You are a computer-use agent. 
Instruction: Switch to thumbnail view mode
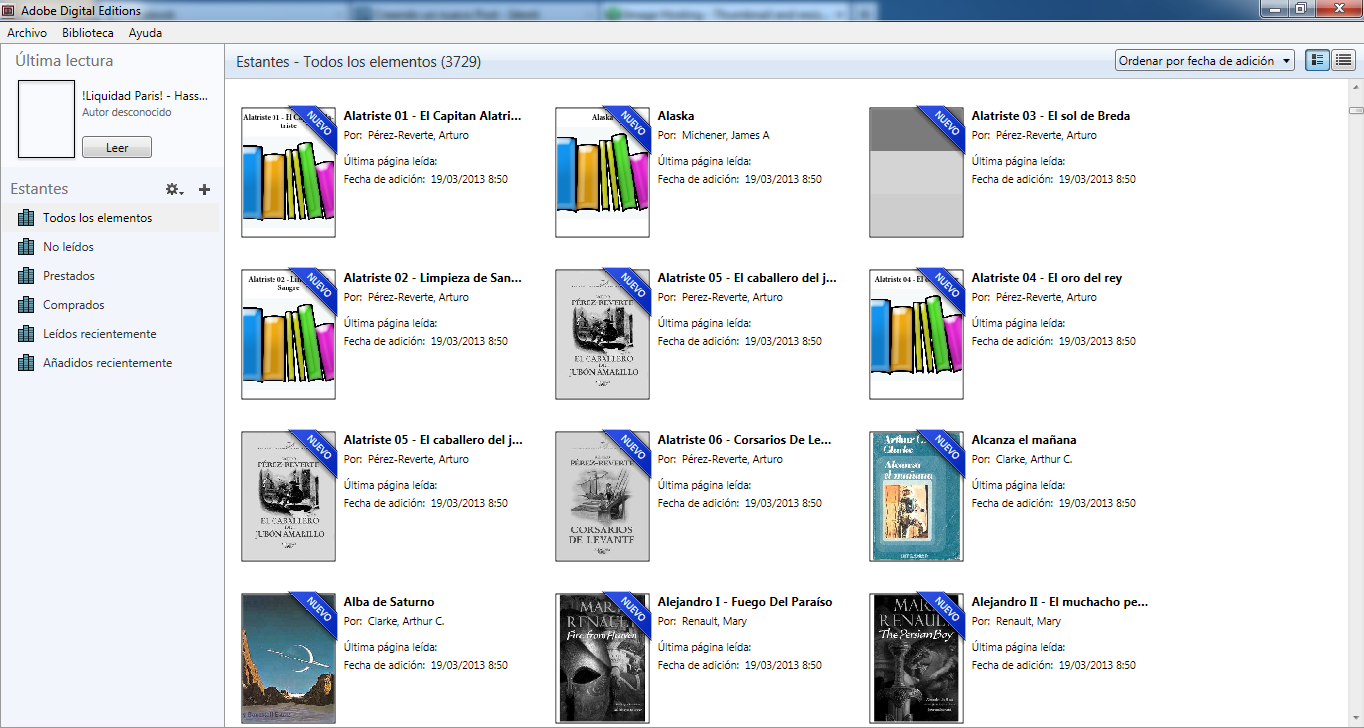point(1318,61)
